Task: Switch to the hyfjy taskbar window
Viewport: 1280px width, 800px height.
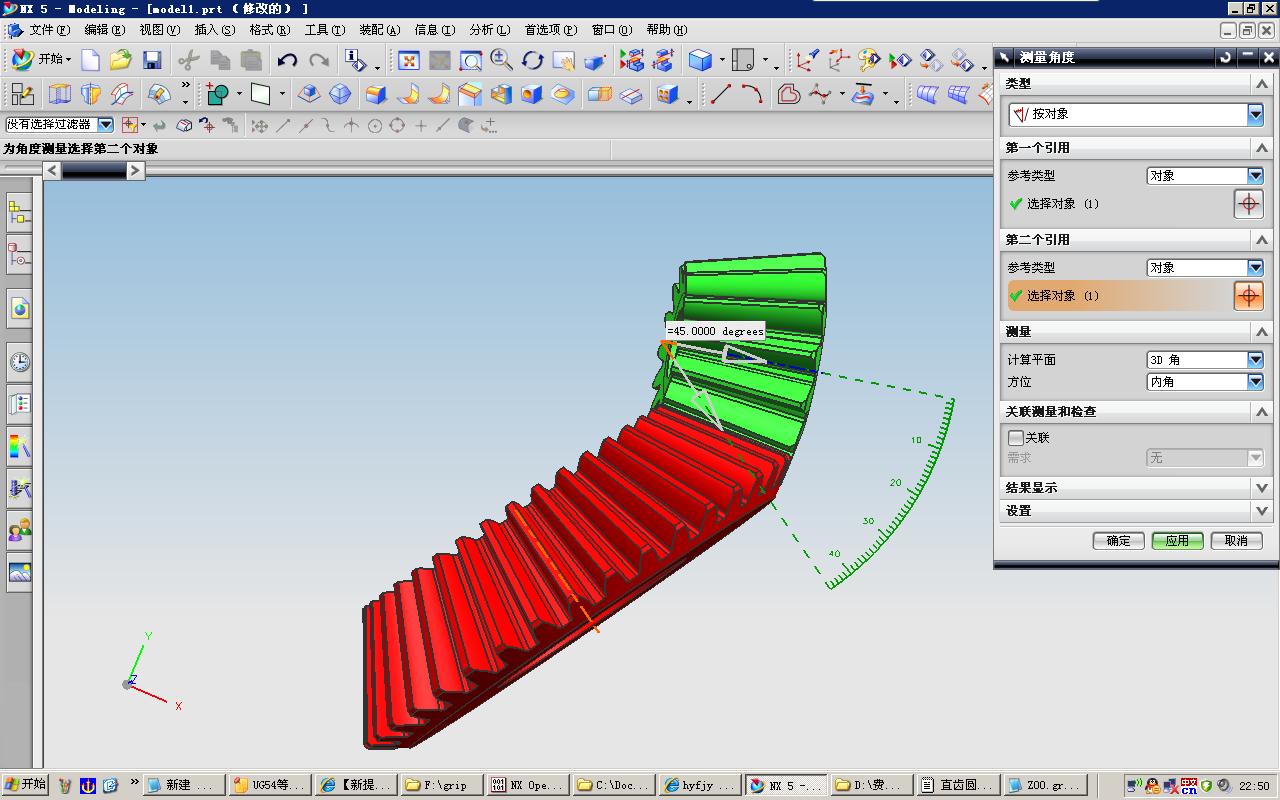Action: click(x=697, y=786)
